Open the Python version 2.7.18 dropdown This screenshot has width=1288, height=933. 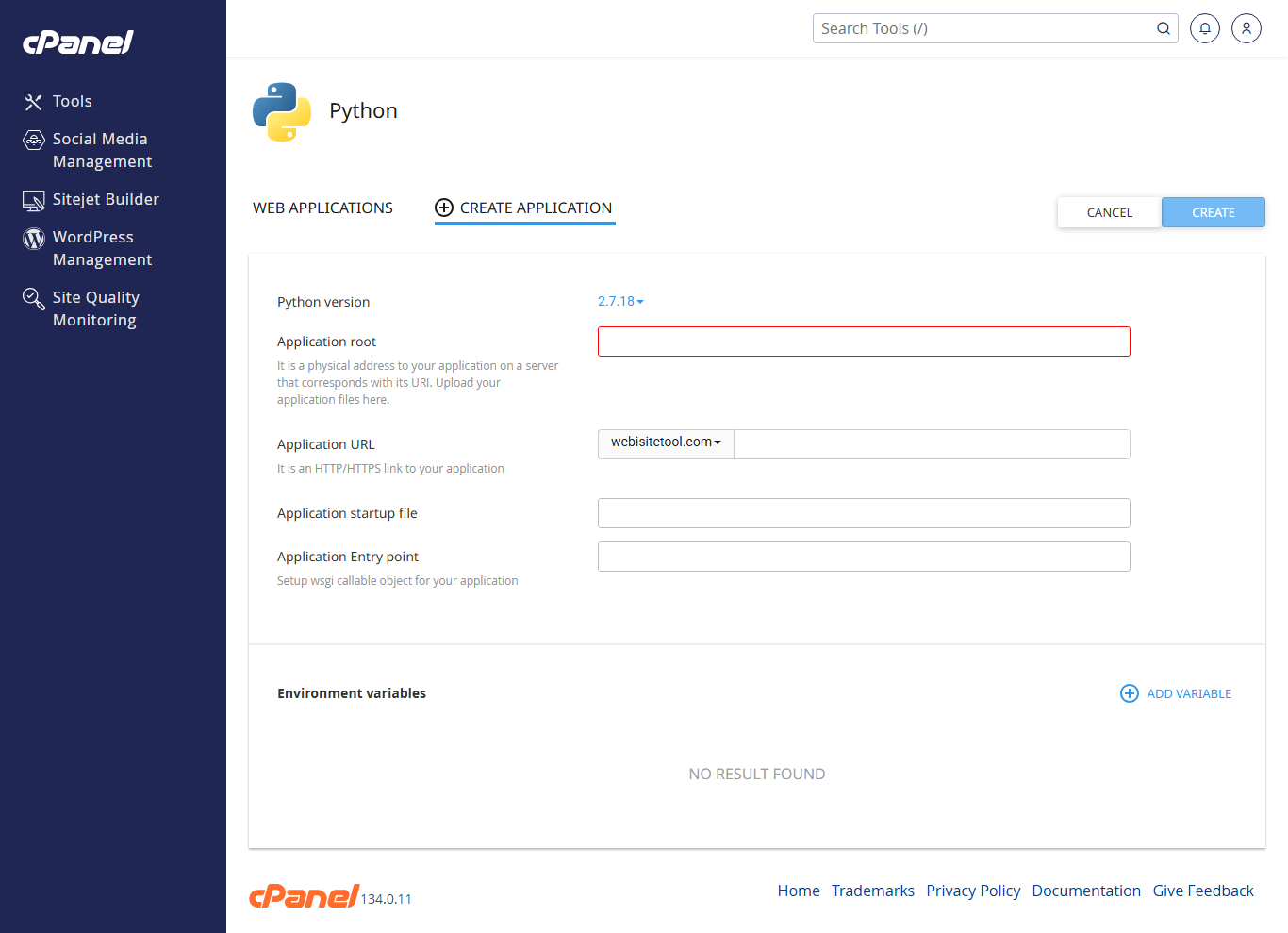pyautogui.click(x=620, y=301)
